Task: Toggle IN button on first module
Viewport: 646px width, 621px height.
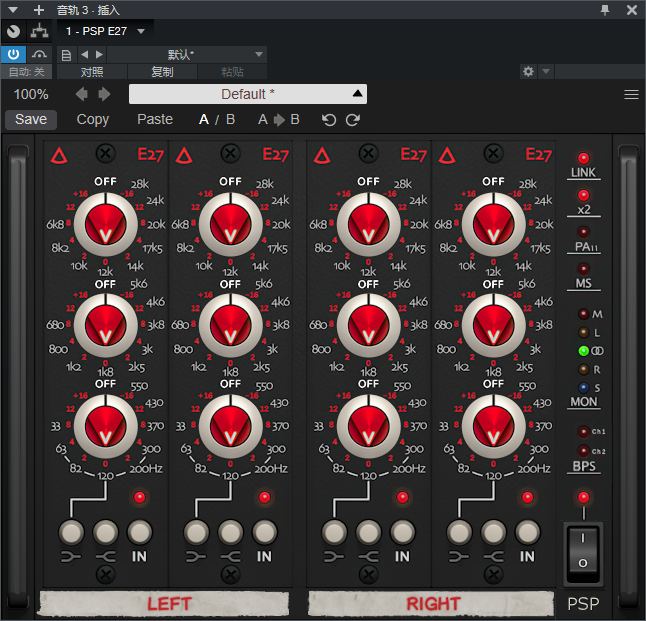Action: (140, 532)
